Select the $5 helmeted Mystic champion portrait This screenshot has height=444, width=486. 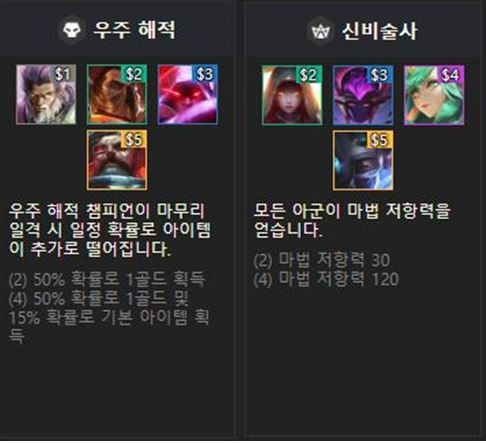click(363, 161)
